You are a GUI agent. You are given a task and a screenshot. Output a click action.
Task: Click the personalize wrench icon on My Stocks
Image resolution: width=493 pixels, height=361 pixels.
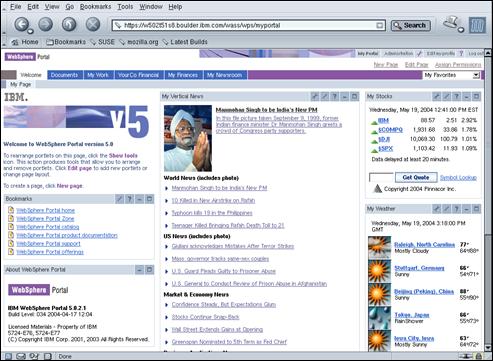[436, 97]
